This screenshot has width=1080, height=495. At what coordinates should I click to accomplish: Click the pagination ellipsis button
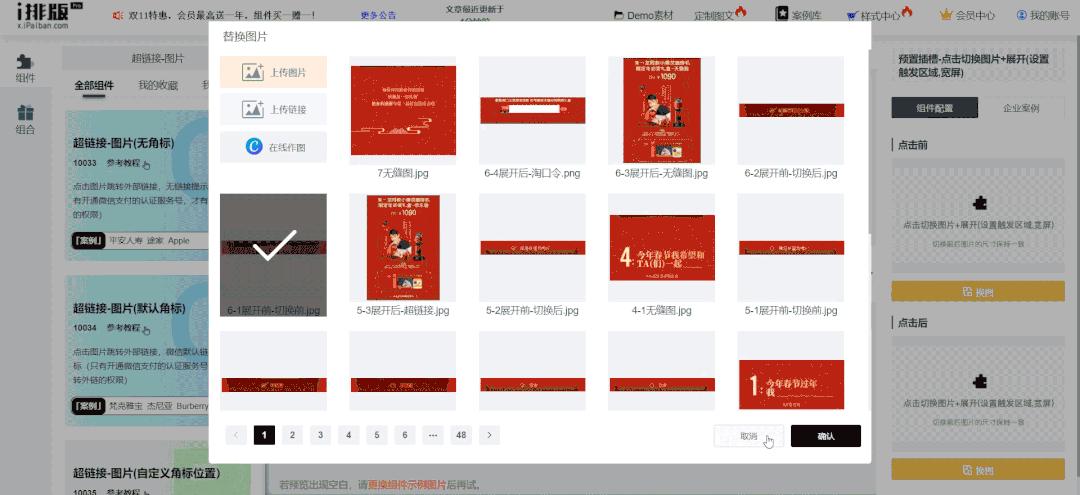433,435
